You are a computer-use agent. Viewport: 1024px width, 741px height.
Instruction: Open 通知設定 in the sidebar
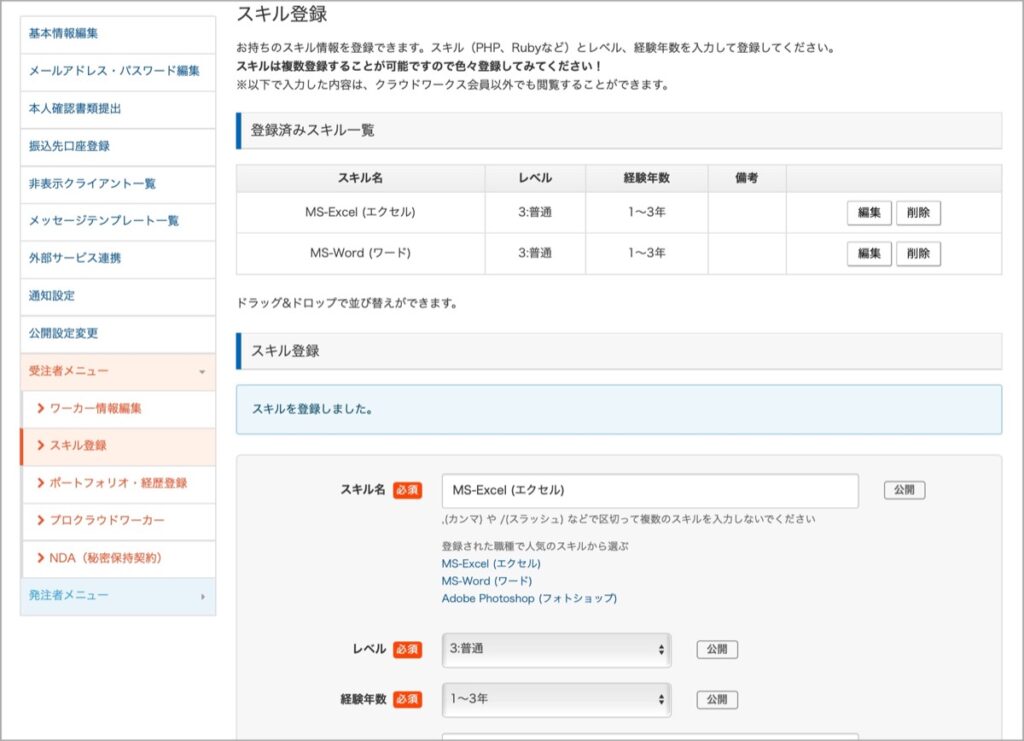[x=52, y=296]
